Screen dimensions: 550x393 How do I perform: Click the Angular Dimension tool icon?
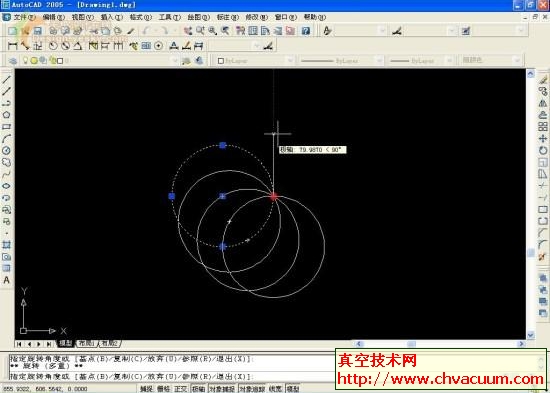point(78,46)
